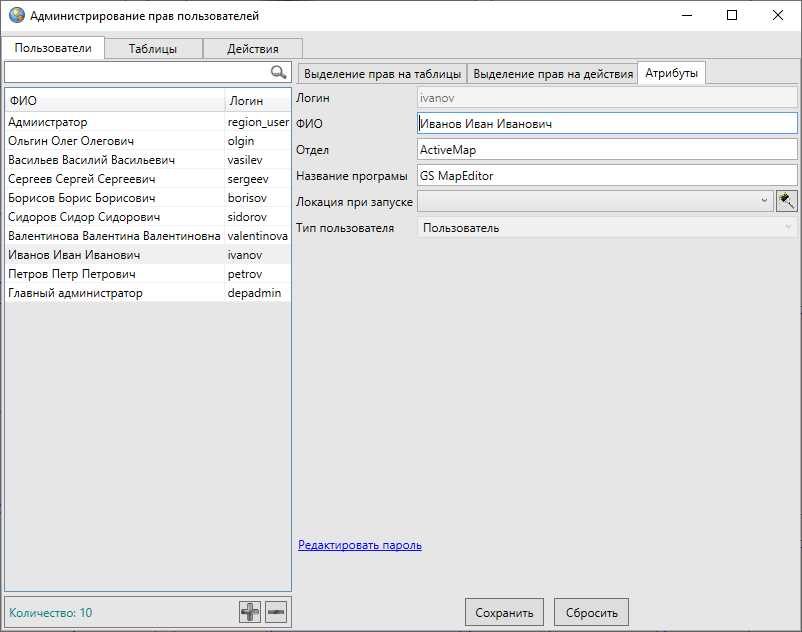Click the application globe icon in title bar

tap(16, 16)
